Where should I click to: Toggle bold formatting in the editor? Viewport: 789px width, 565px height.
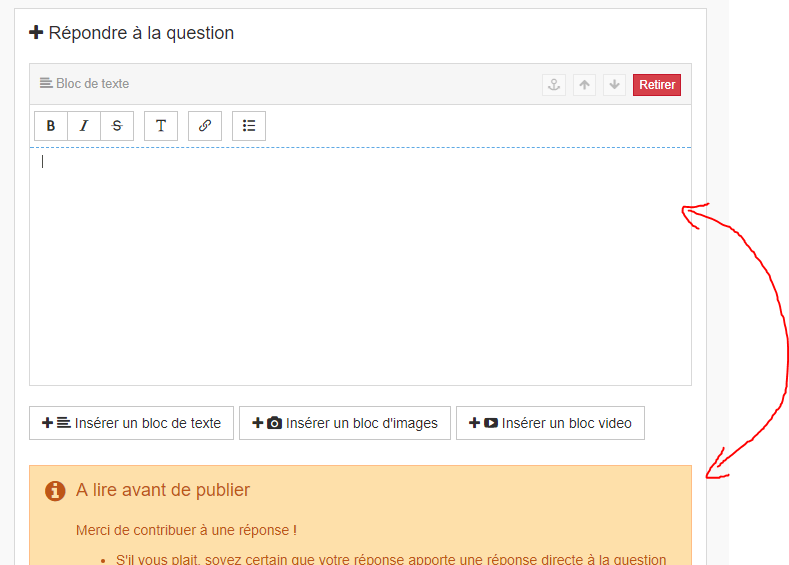coord(51,126)
